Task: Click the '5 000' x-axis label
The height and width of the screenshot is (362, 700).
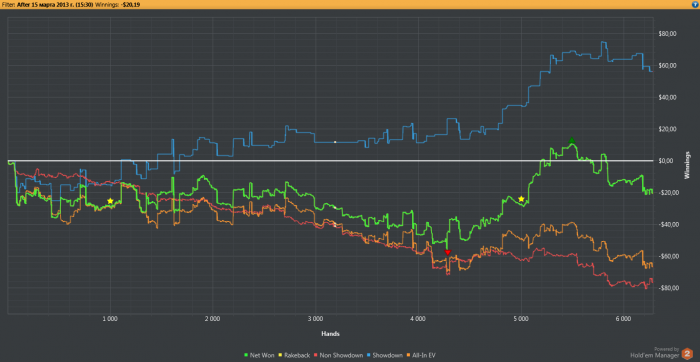Action: pyautogui.click(x=521, y=319)
